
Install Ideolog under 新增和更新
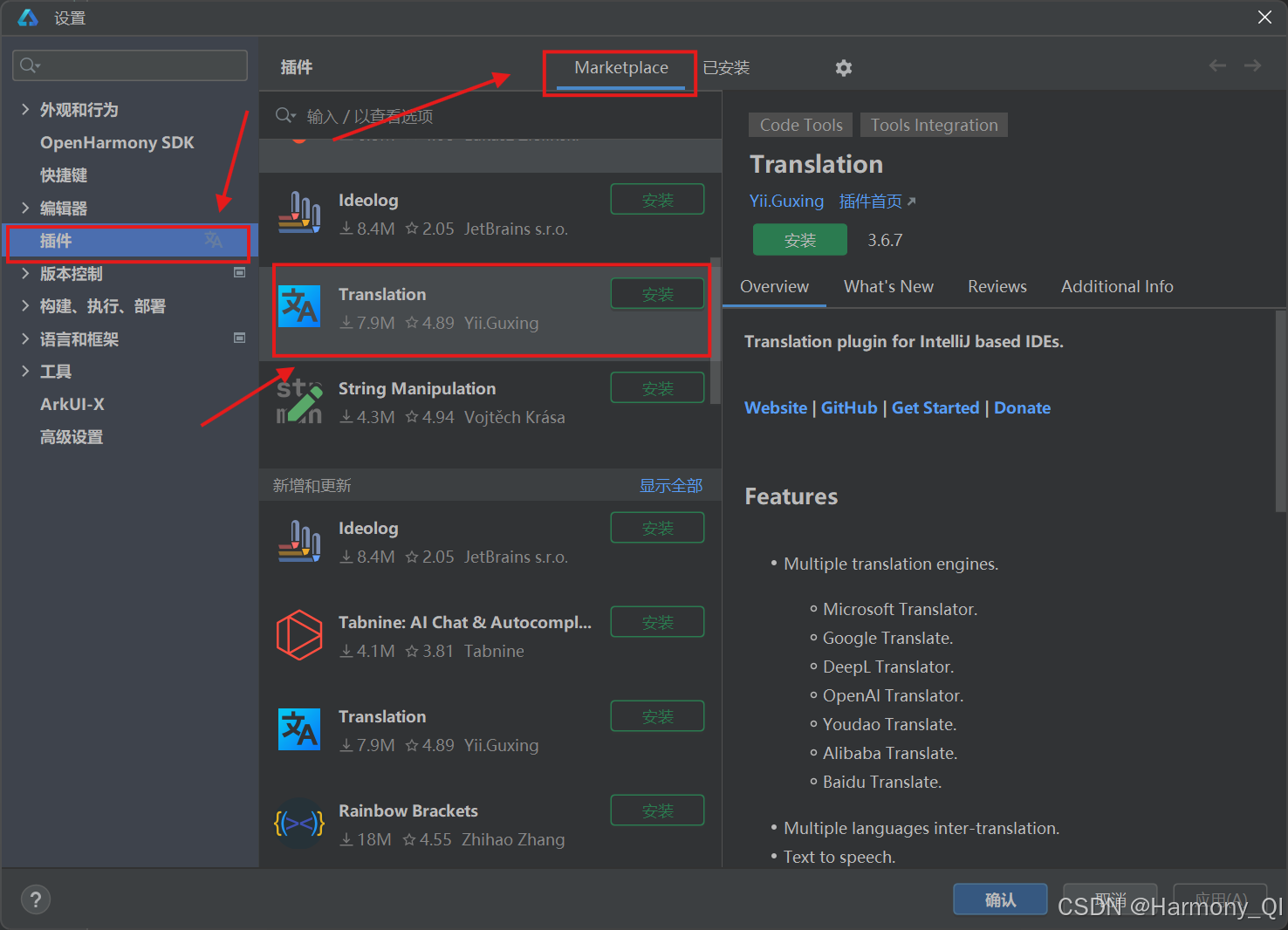[x=657, y=528]
